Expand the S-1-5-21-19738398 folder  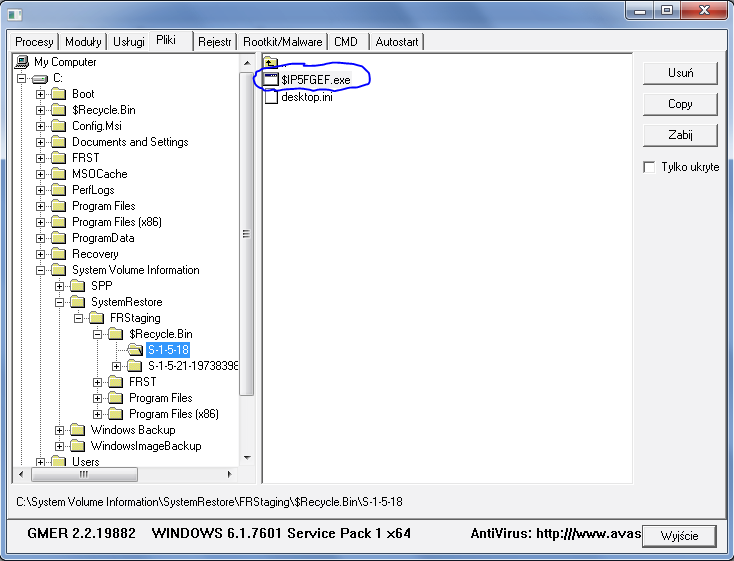coord(117,366)
